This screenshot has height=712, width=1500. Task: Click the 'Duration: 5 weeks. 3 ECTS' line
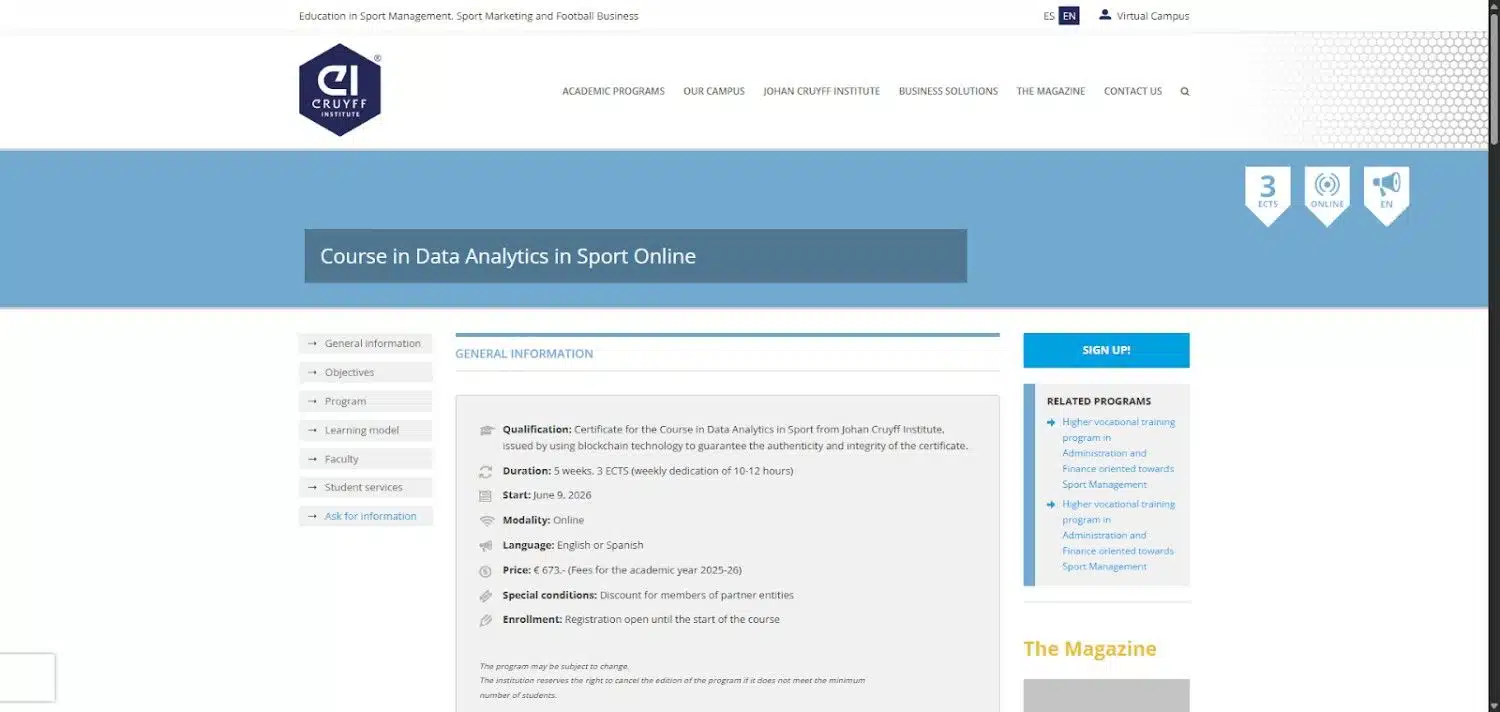click(648, 471)
